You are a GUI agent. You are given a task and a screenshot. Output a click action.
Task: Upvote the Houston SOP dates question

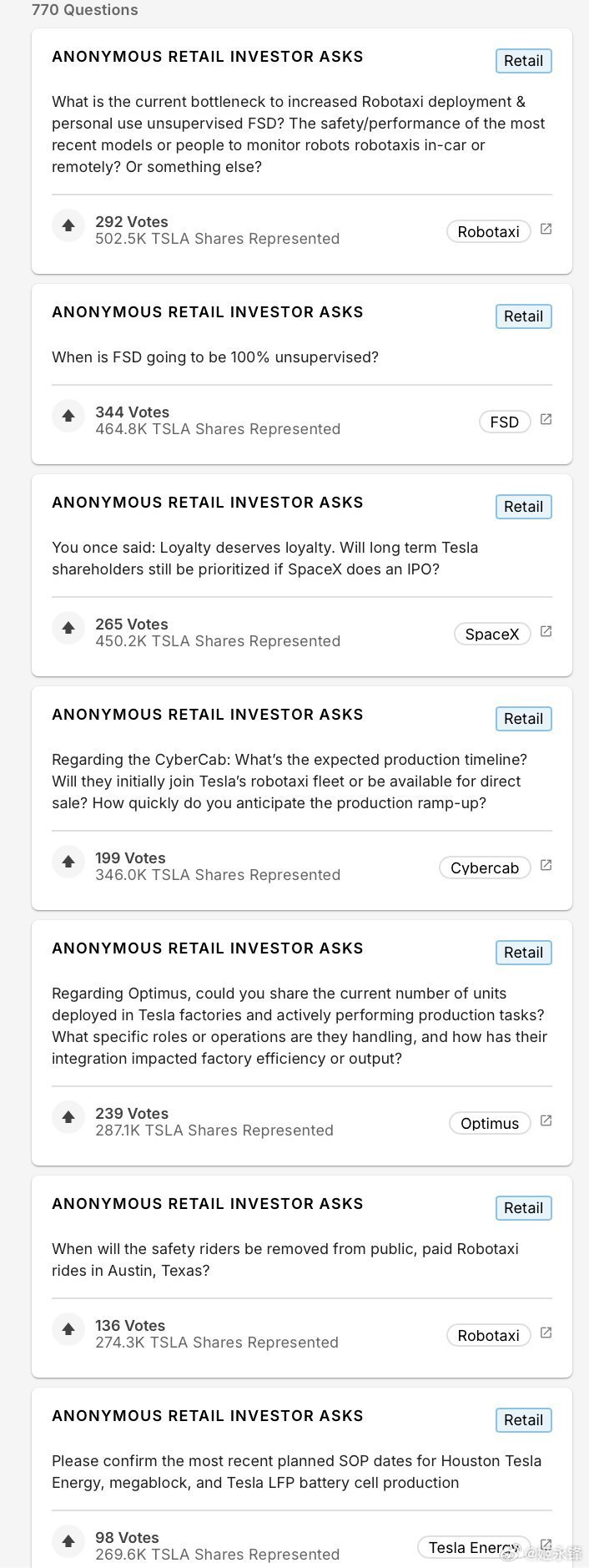pos(68,1541)
